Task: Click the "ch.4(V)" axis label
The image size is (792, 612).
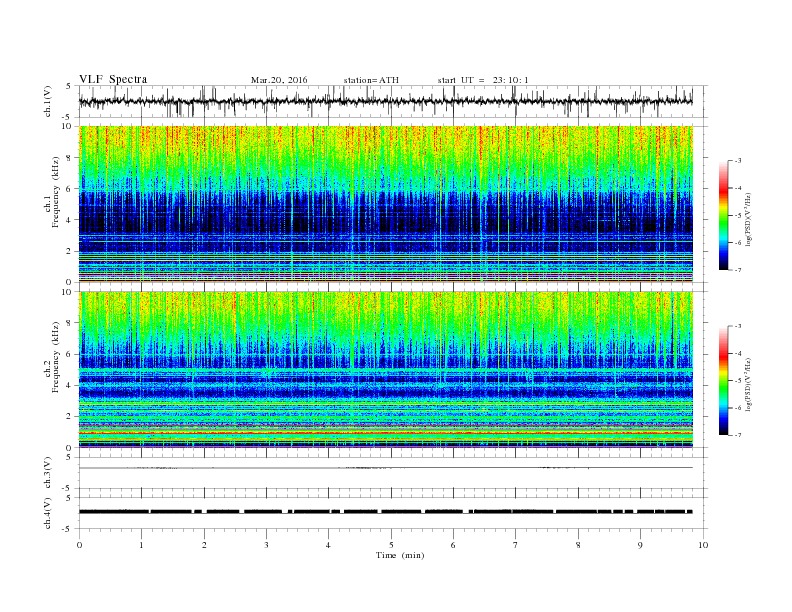Action: point(48,513)
